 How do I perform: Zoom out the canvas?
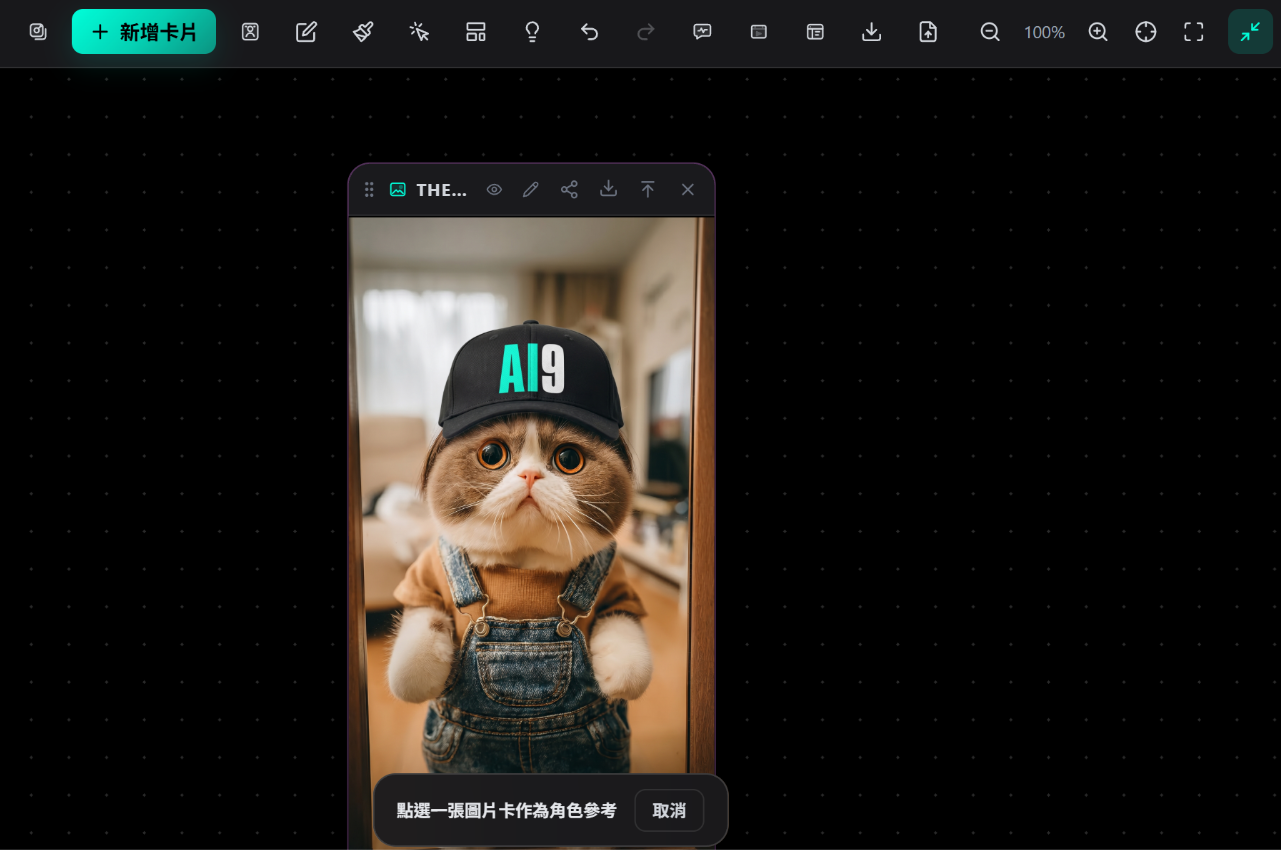990,32
